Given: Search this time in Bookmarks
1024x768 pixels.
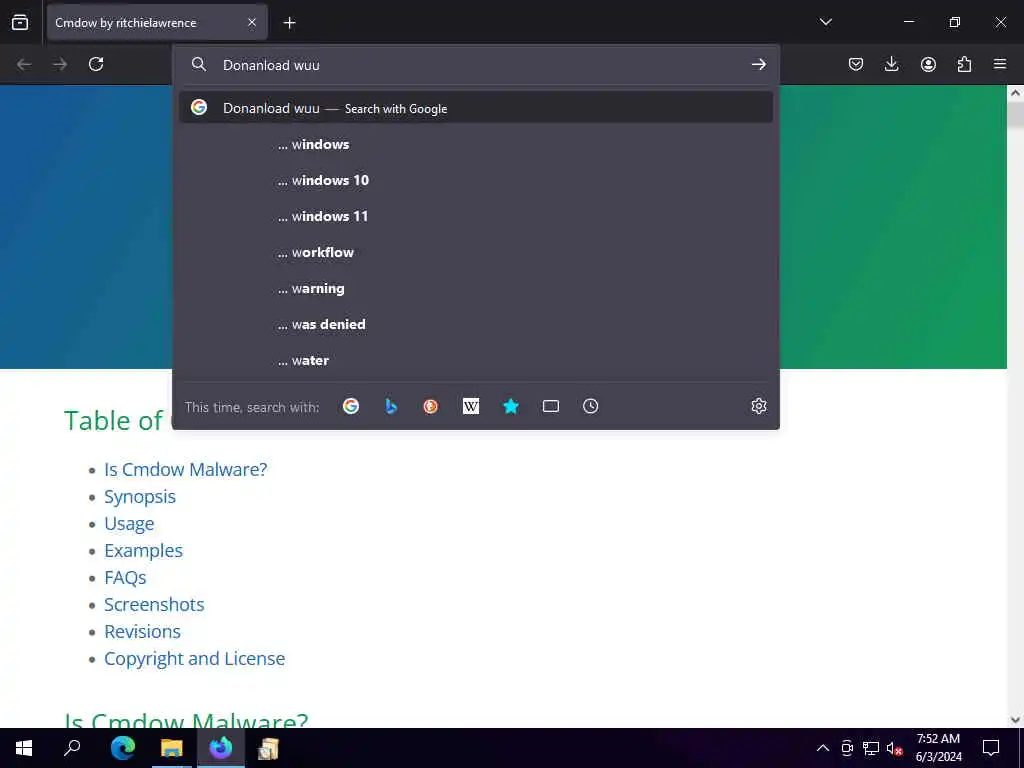Looking at the screenshot, I should tap(511, 406).
